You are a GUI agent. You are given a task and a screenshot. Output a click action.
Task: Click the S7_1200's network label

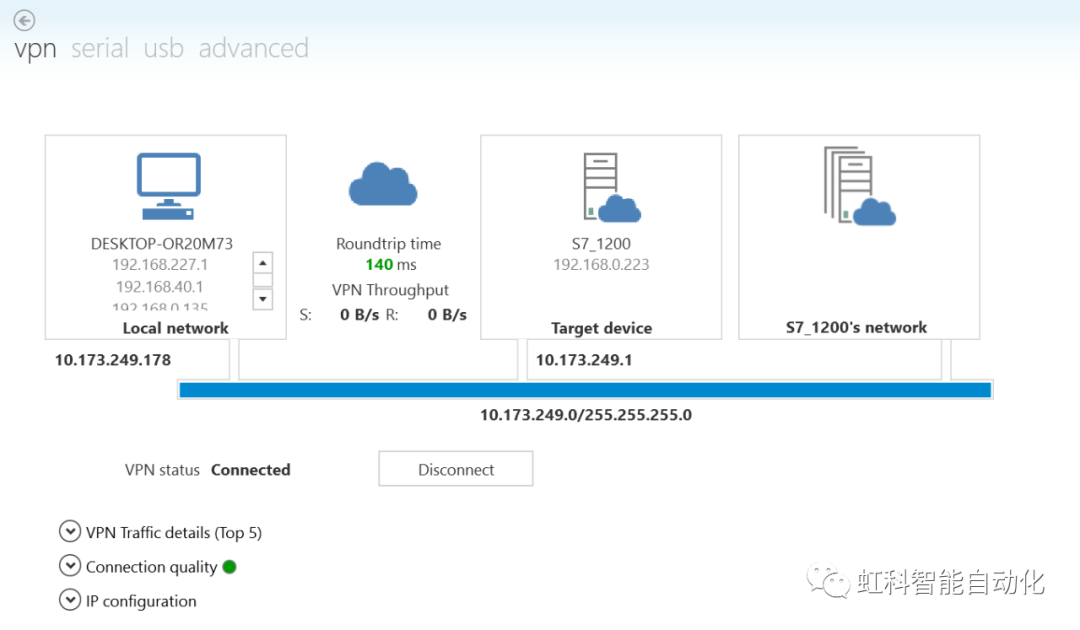tap(857, 327)
